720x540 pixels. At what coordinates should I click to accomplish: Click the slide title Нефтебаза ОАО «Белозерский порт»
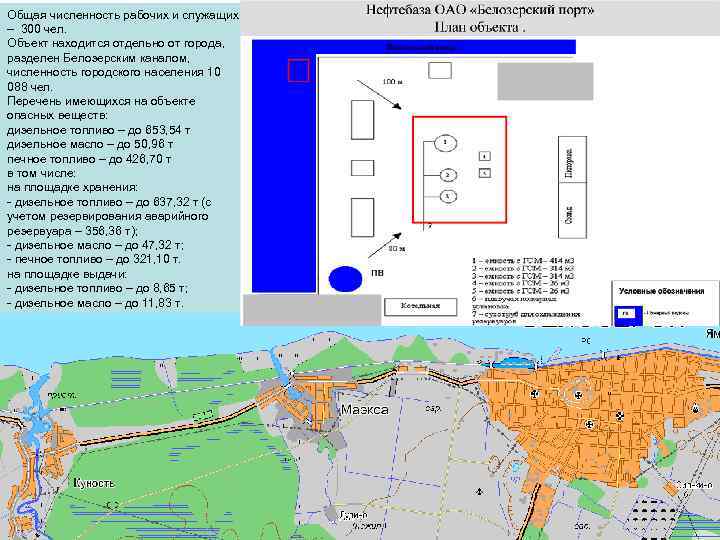pos(480,10)
